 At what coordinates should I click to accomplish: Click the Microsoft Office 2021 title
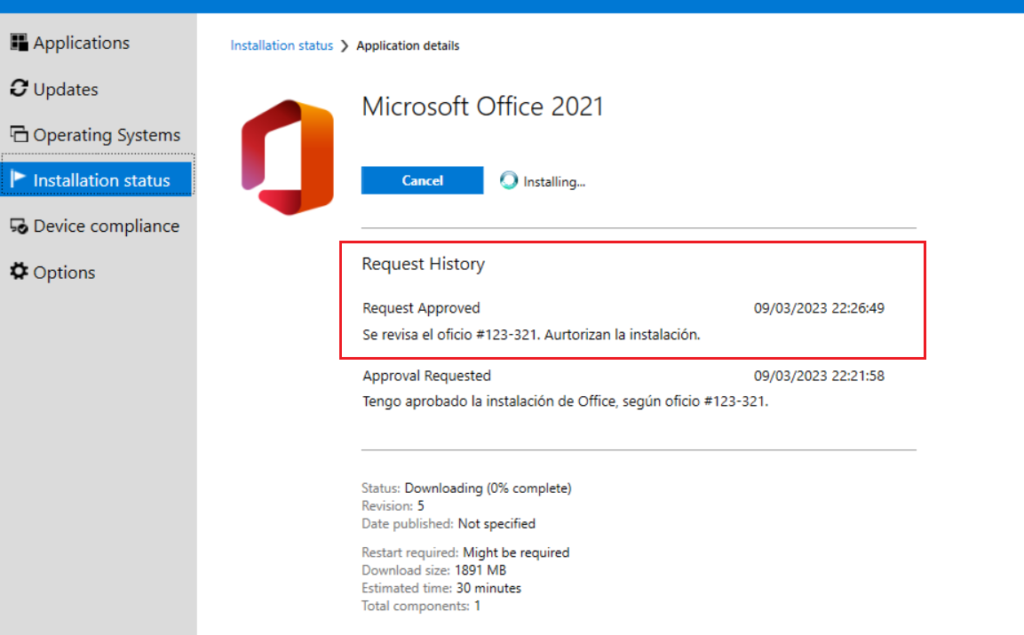[483, 106]
